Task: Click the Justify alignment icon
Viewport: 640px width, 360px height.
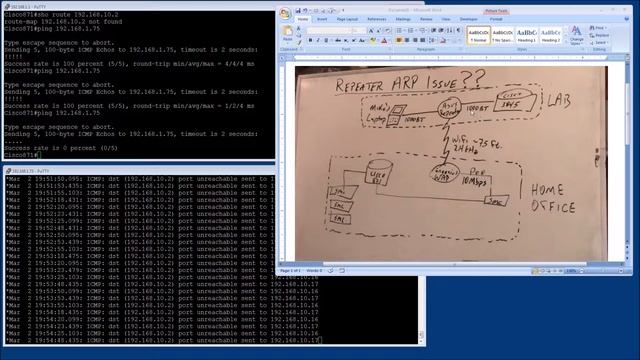Action: [422, 40]
